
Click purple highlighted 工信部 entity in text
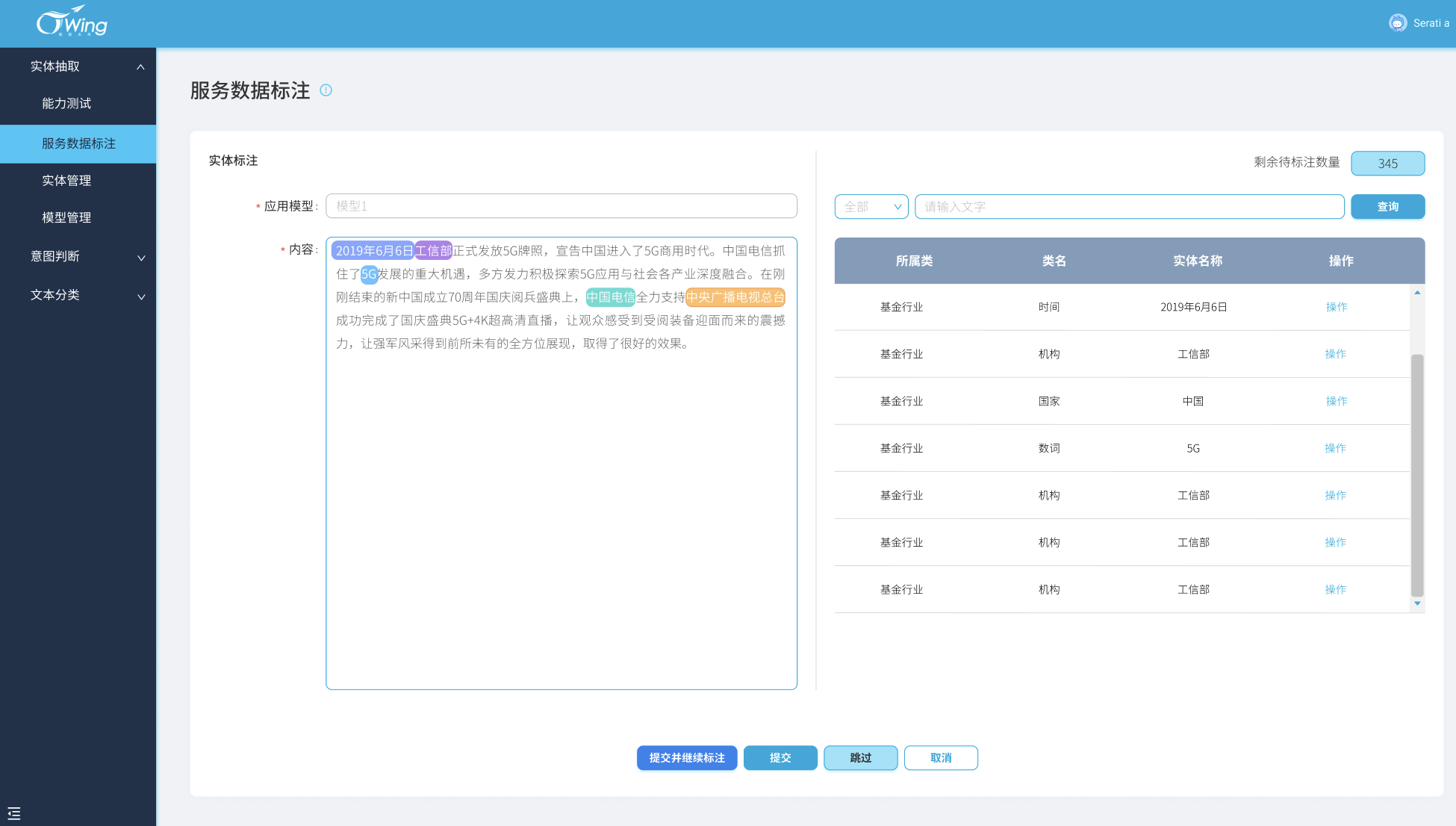pyautogui.click(x=434, y=251)
